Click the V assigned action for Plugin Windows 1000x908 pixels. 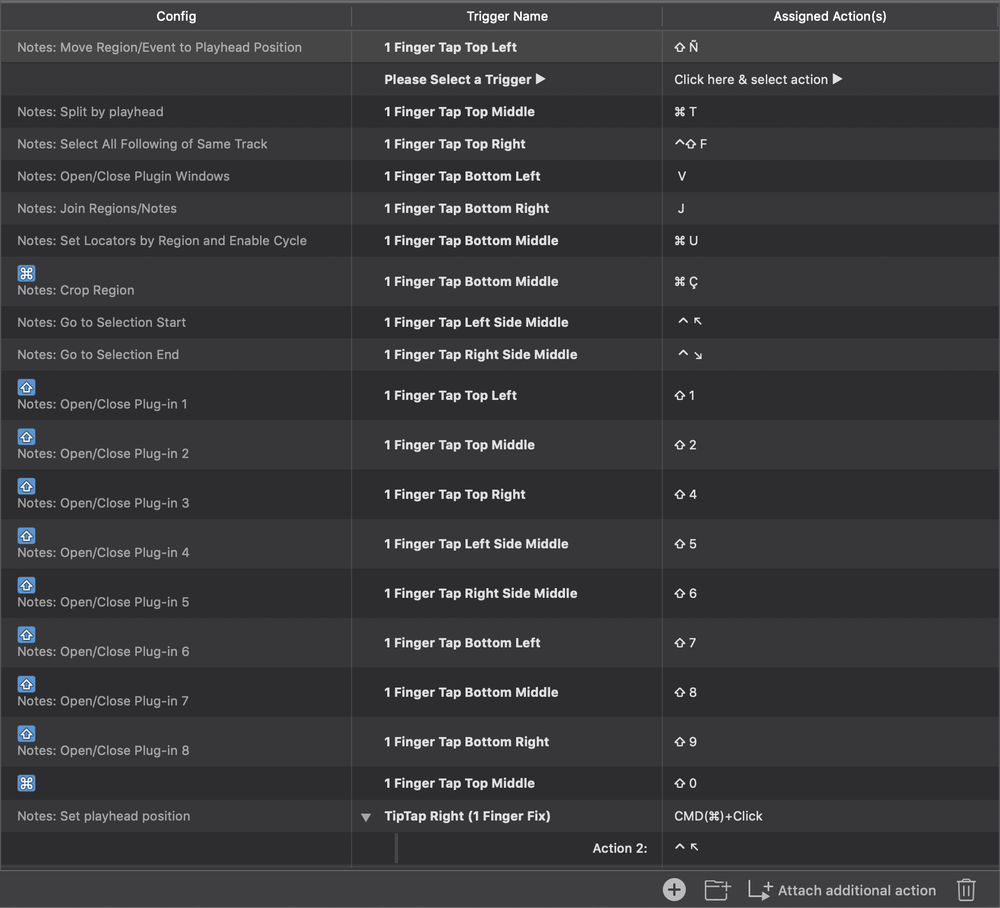pos(682,176)
